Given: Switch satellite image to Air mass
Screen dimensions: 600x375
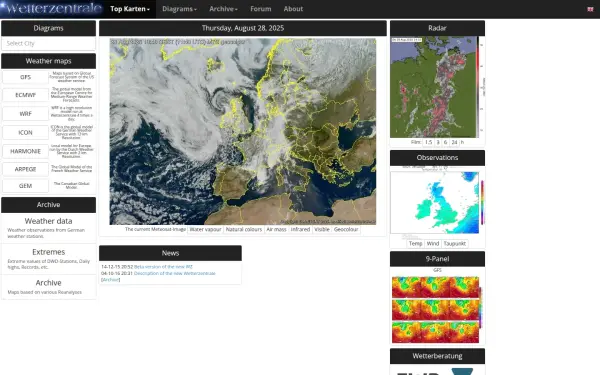Looking at the screenshot, I should 276,229.
